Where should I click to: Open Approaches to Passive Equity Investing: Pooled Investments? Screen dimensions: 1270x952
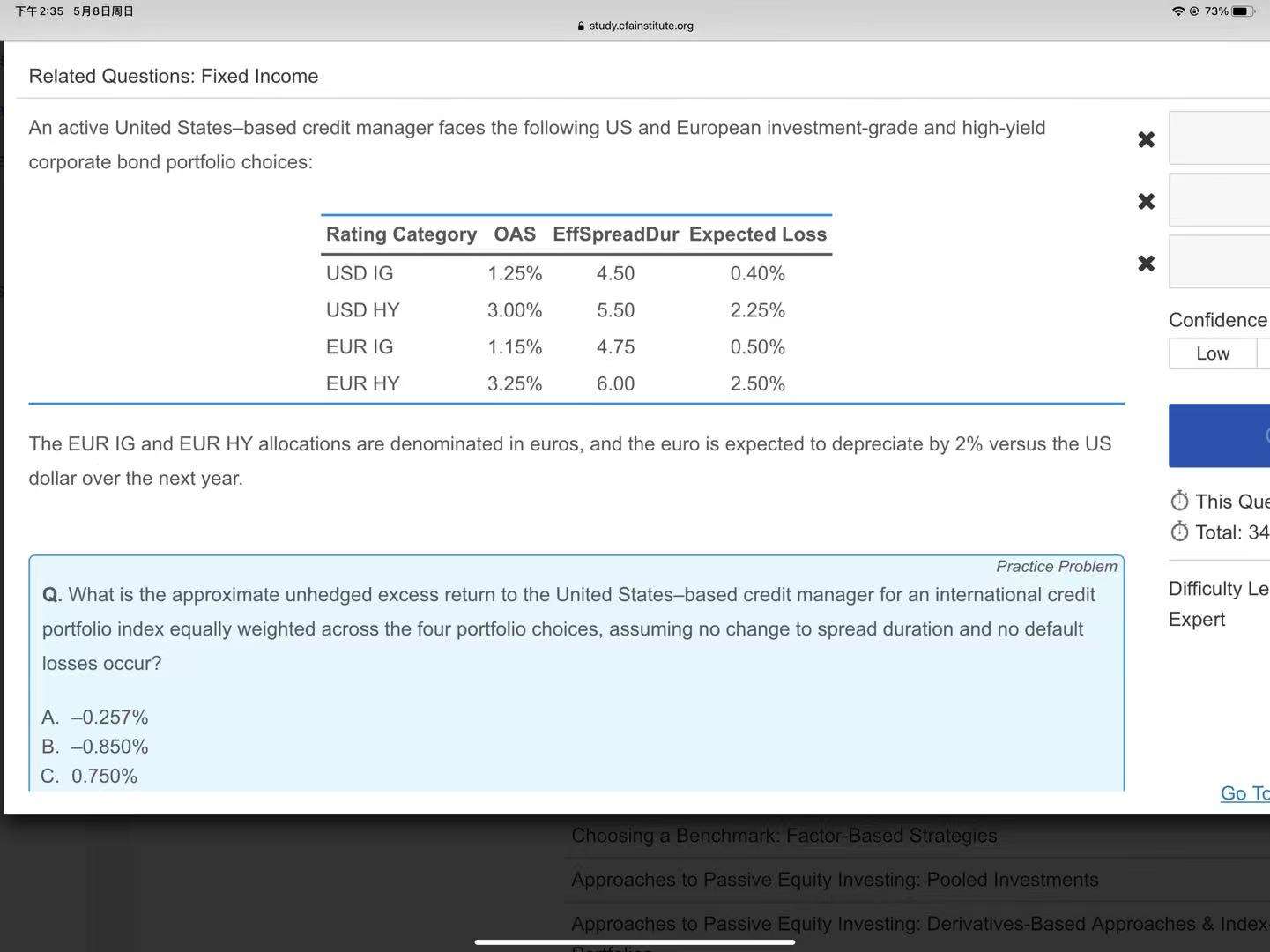(835, 880)
